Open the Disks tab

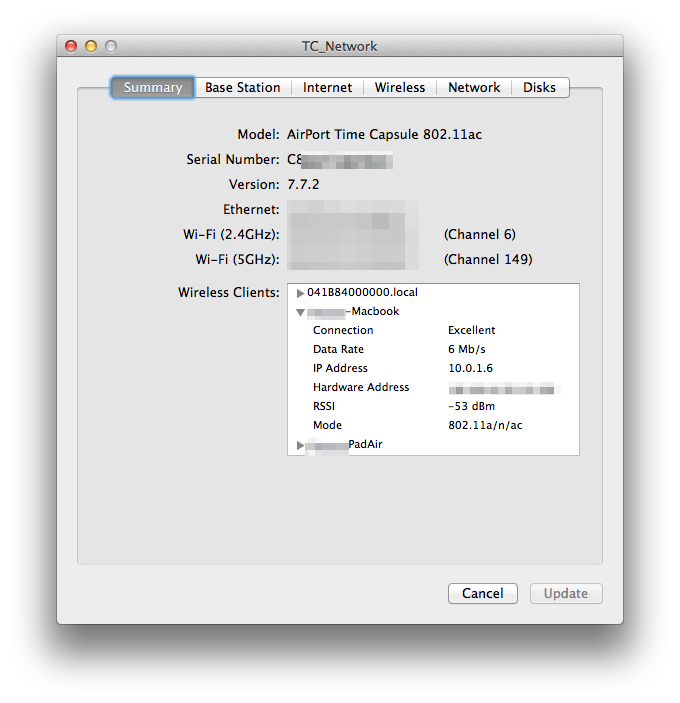pyautogui.click(x=539, y=87)
